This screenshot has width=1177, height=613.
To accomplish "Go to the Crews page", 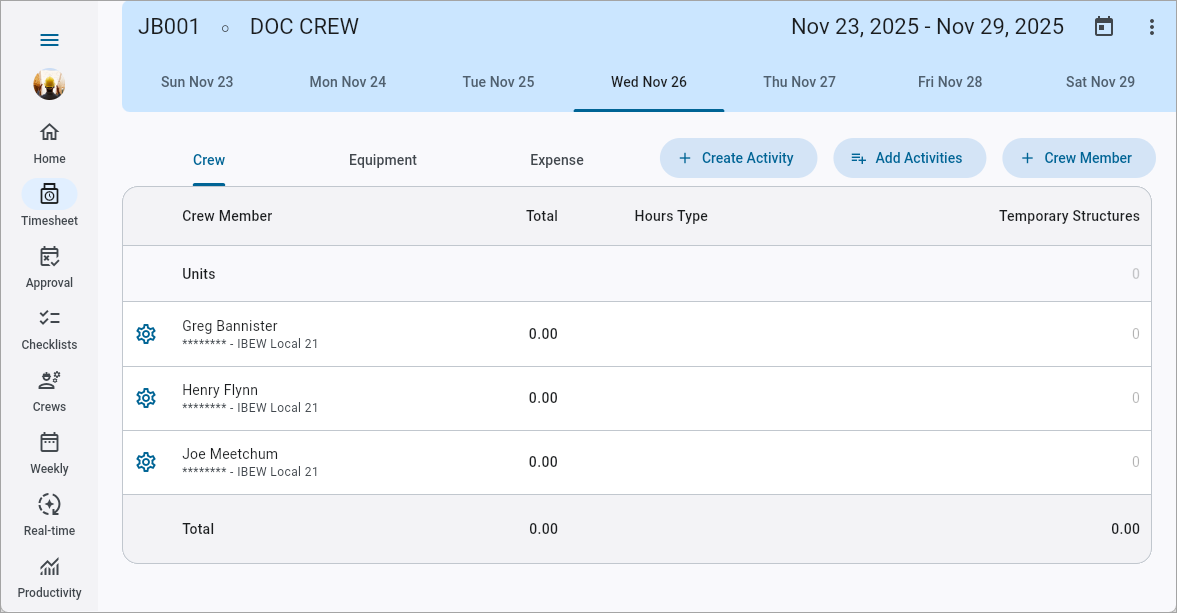I will 49,387.
